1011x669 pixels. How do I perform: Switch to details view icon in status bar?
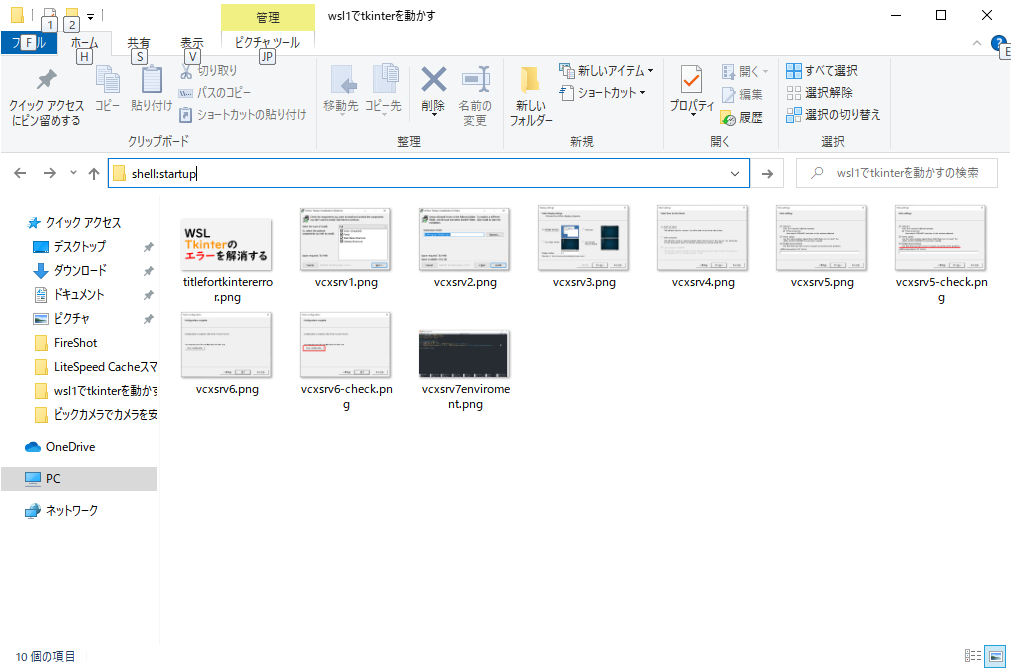(973, 656)
